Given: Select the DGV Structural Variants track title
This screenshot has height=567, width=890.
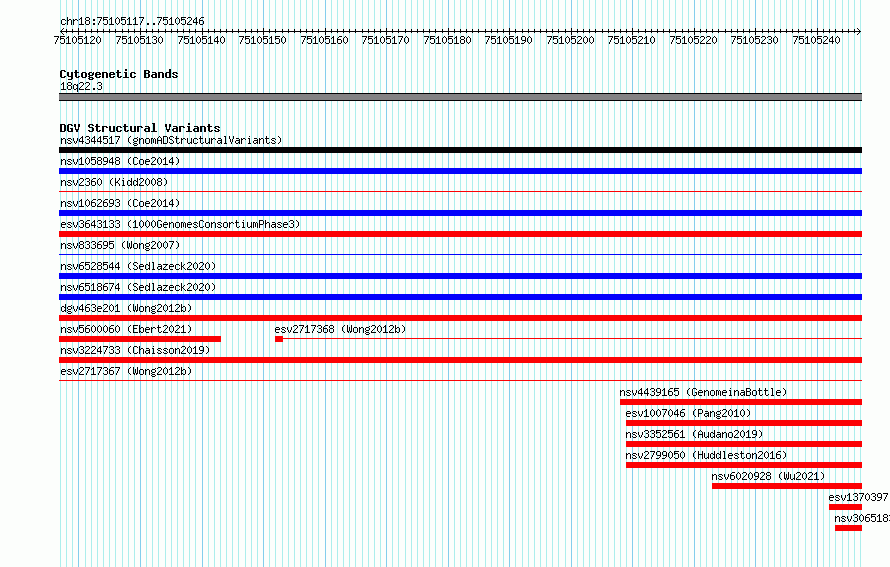Looking at the screenshot, I should coord(140,128).
